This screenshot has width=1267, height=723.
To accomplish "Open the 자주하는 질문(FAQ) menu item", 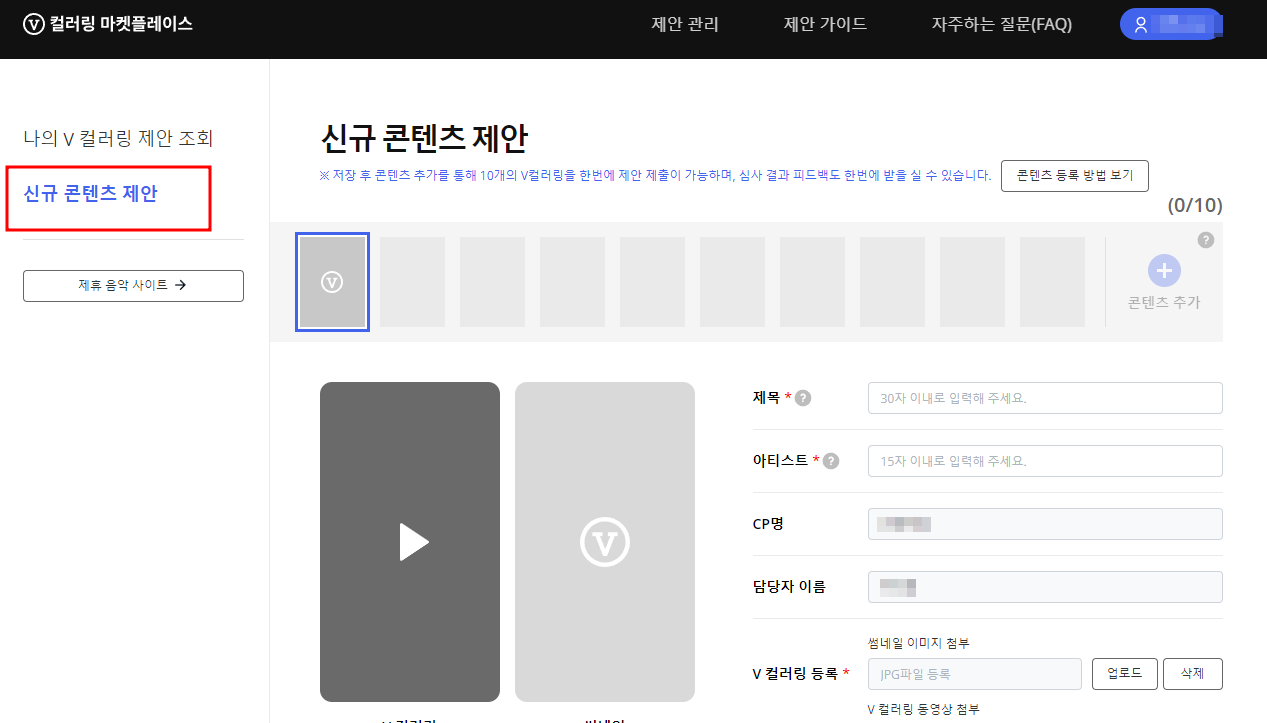I will point(1000,24).
